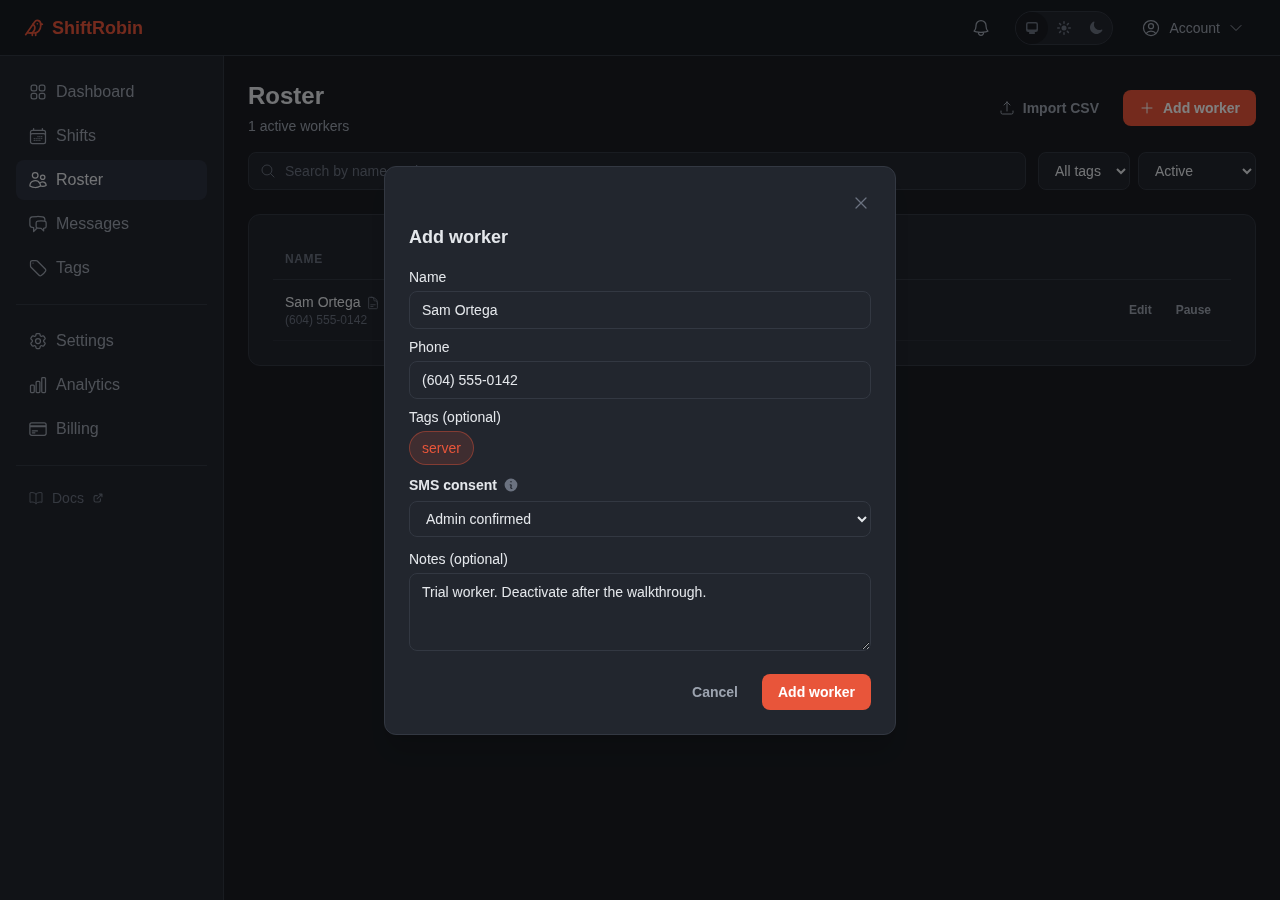Click the Messages chat bubbles icon
Viewport: 1280px width, 900px height.
point(38,224)
